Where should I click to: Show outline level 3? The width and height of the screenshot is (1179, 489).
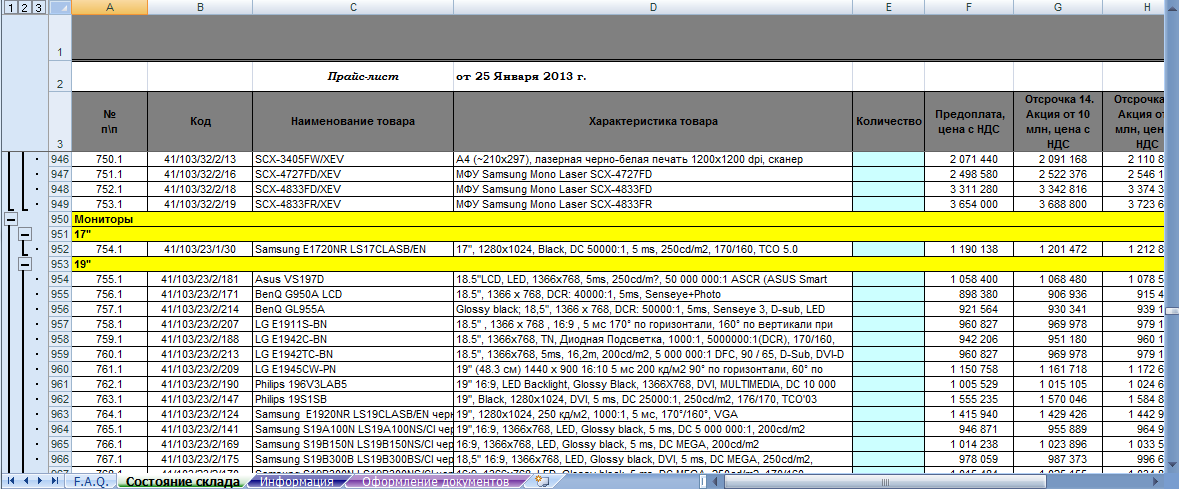pyautogui.click(x=38, y=7)
